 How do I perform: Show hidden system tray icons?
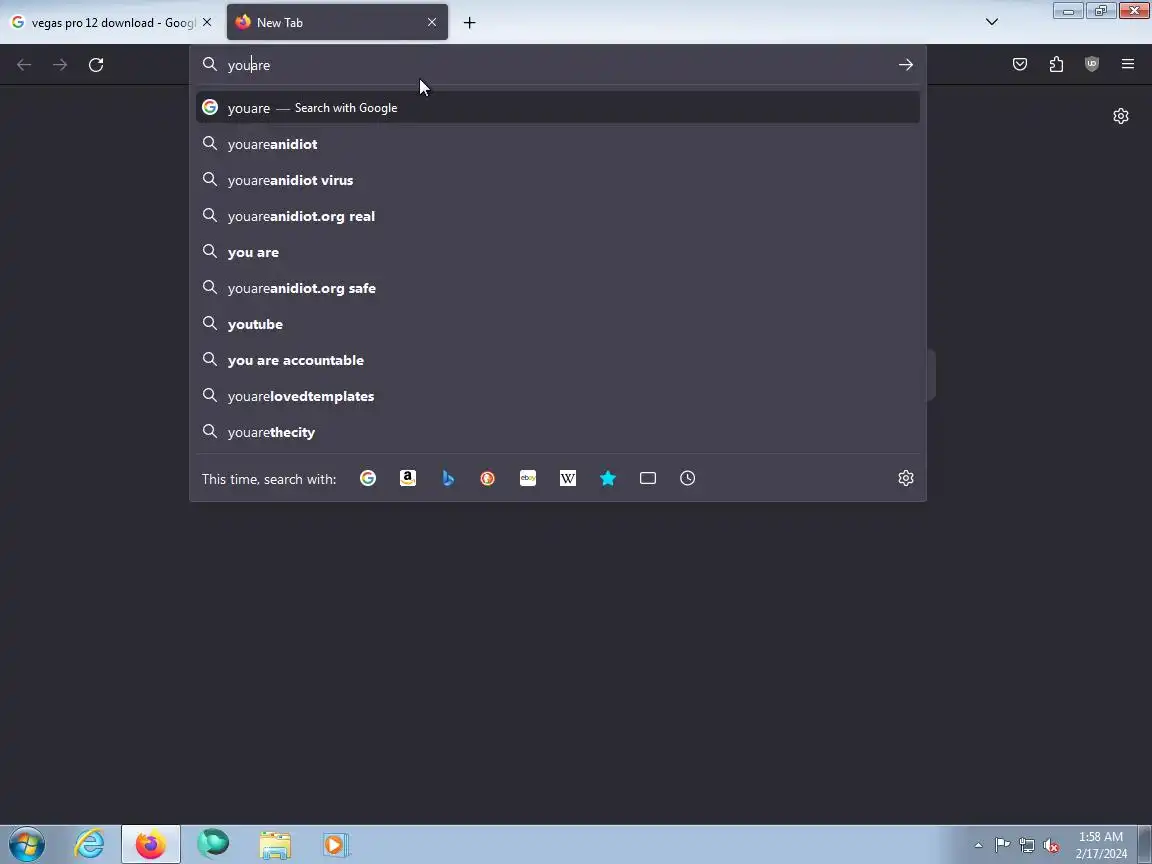click(978, 846)
